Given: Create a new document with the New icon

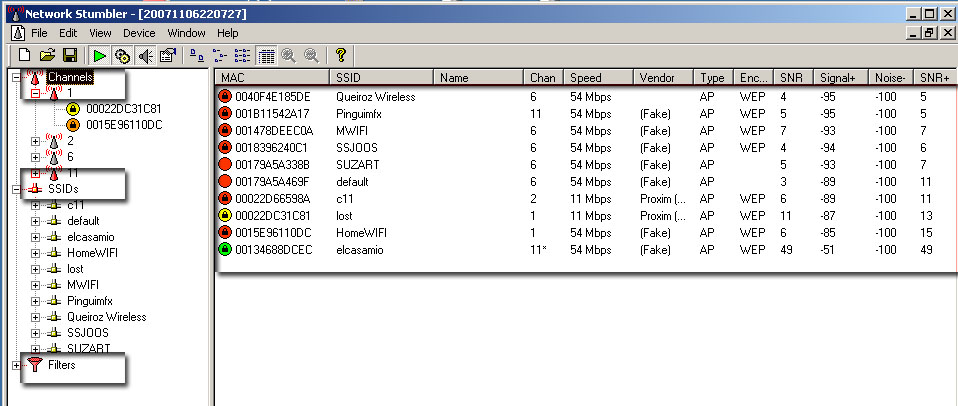Looking at the screenshot, I should pos(24,56).
